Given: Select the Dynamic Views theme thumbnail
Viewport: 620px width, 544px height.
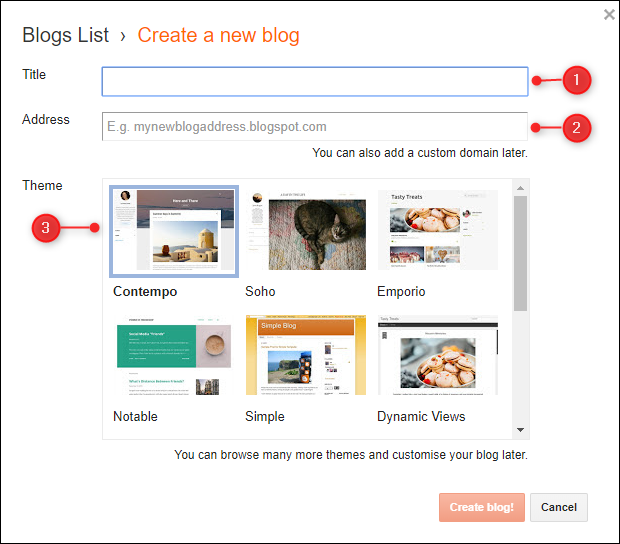Looking at the screenshot, I should click(437, 356).
